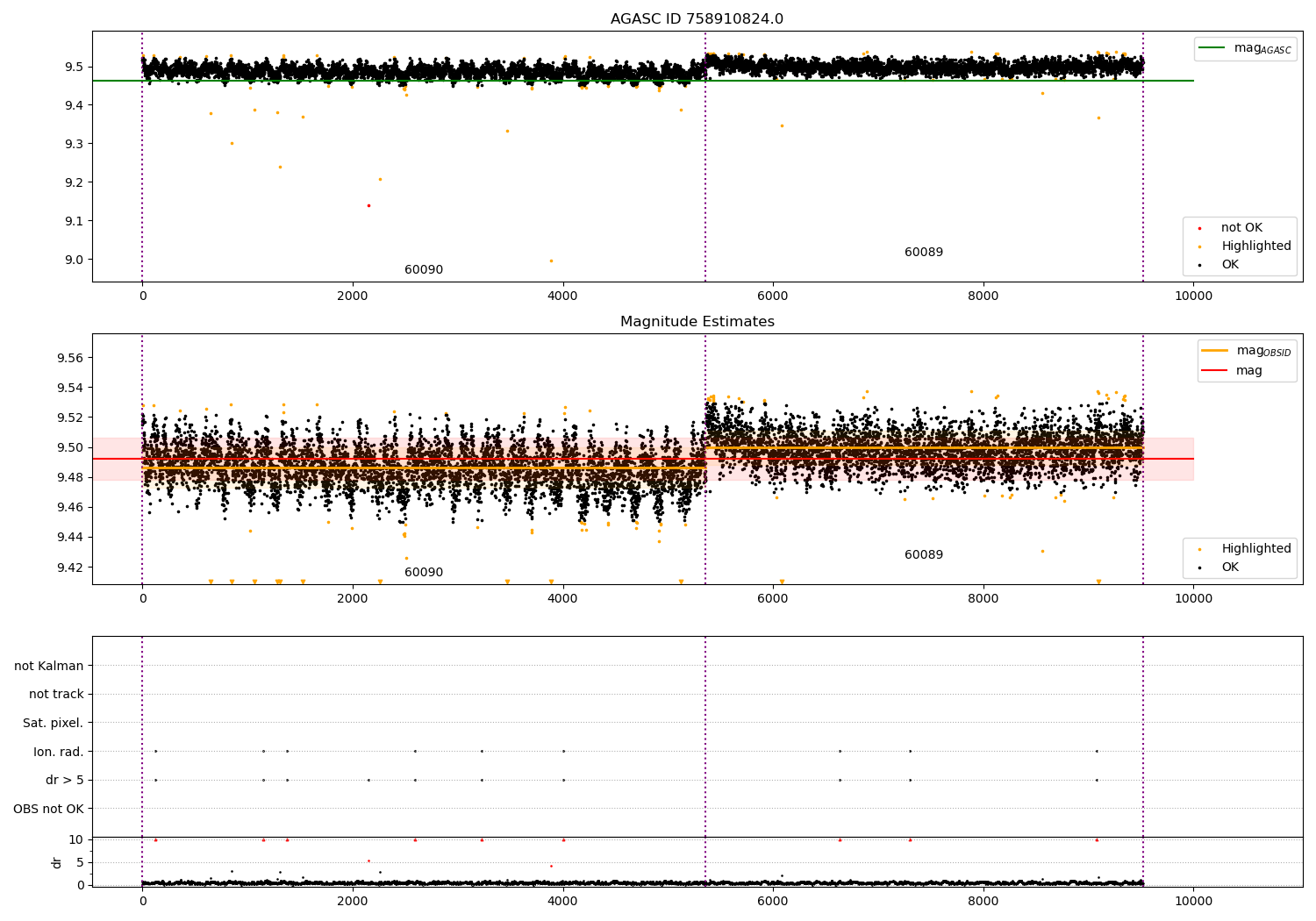Click the 'OBS not OK' row label
This screenshot has width=1316, height=921.
(49, 810)
